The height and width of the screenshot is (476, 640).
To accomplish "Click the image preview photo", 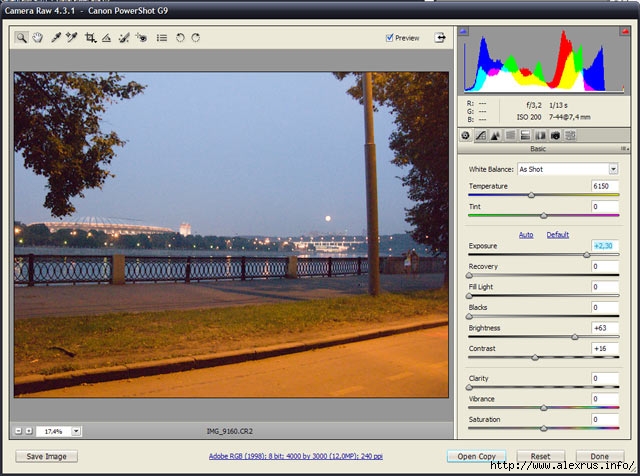I will (x=231, y=235).
